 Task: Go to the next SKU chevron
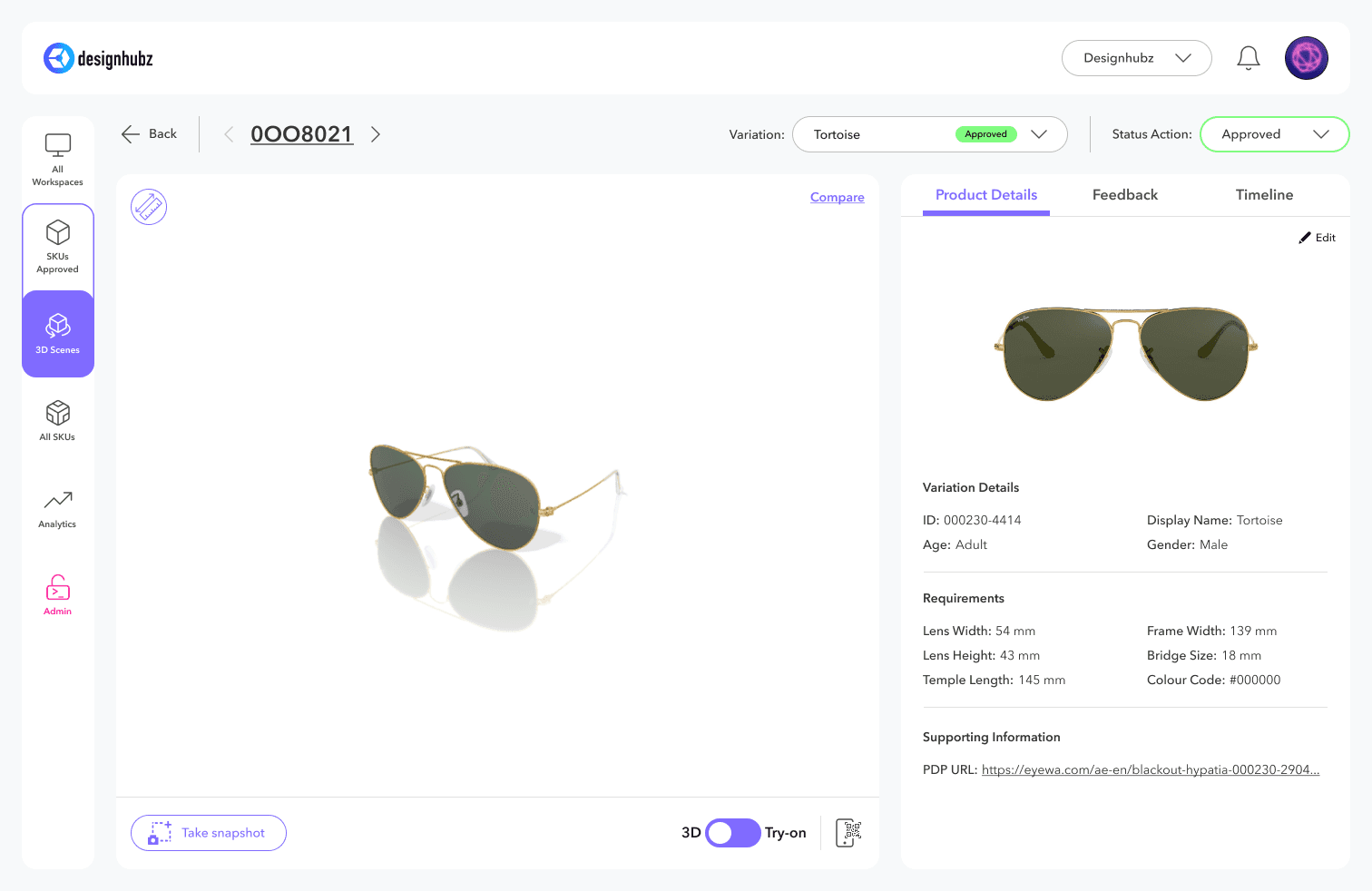click(x=376, y=134)
